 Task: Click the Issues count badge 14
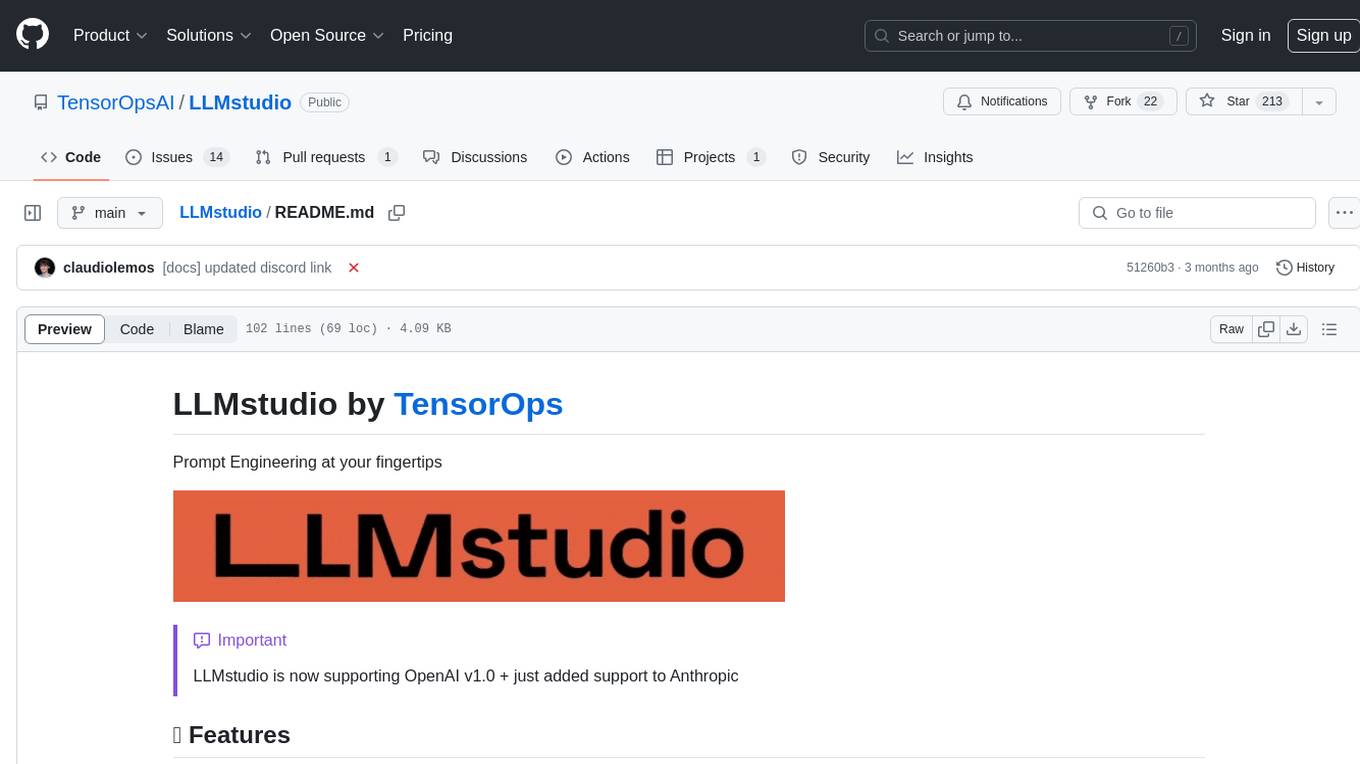pyautogui.click(x=215, y=157)
